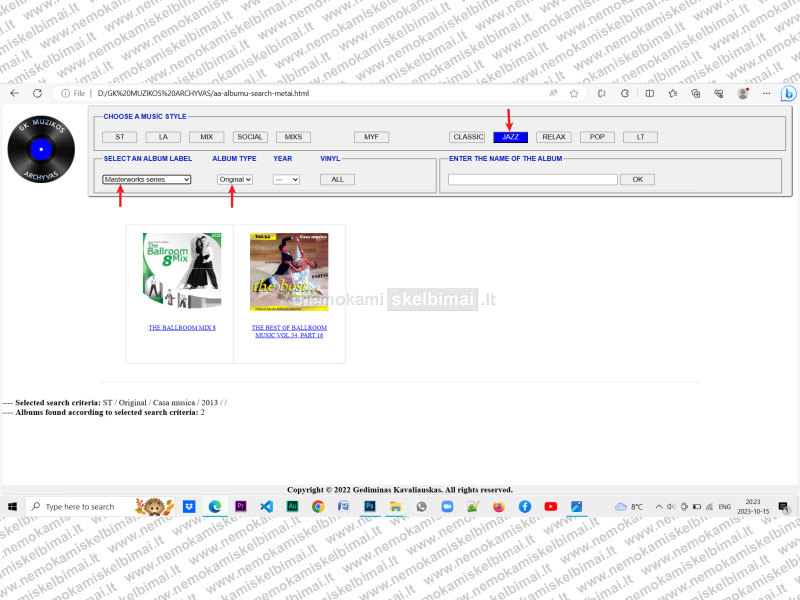The image size is (800, 600).
Task: Select the ST music style
Action: (x=119, y=137)
